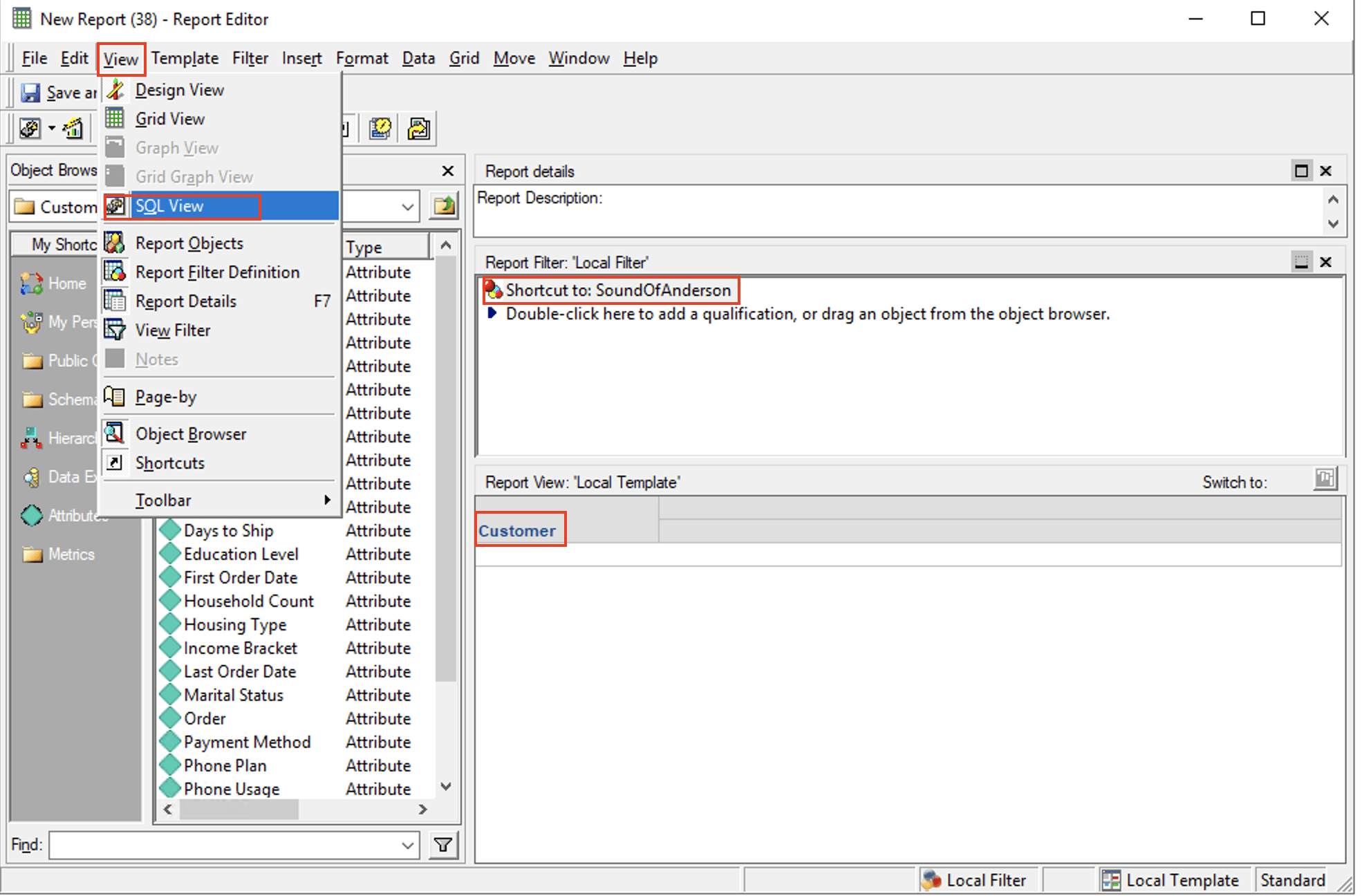1362x896 pixels.
Task: Open the Toolbar submenu arrow
Action: (327, 499)
